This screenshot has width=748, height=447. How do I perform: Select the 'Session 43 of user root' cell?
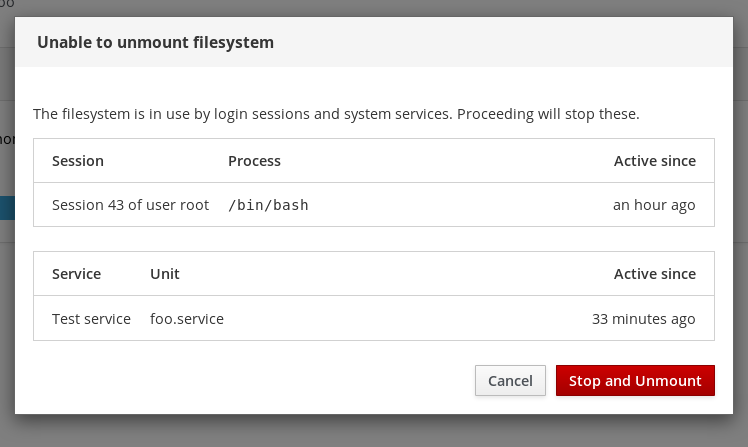coord(130,205)
